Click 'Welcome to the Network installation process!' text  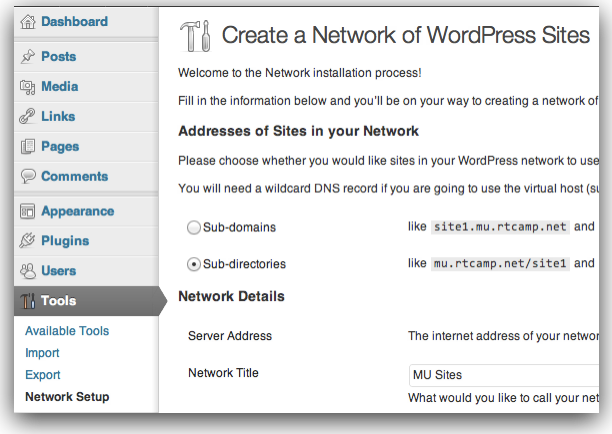(300, 73)
